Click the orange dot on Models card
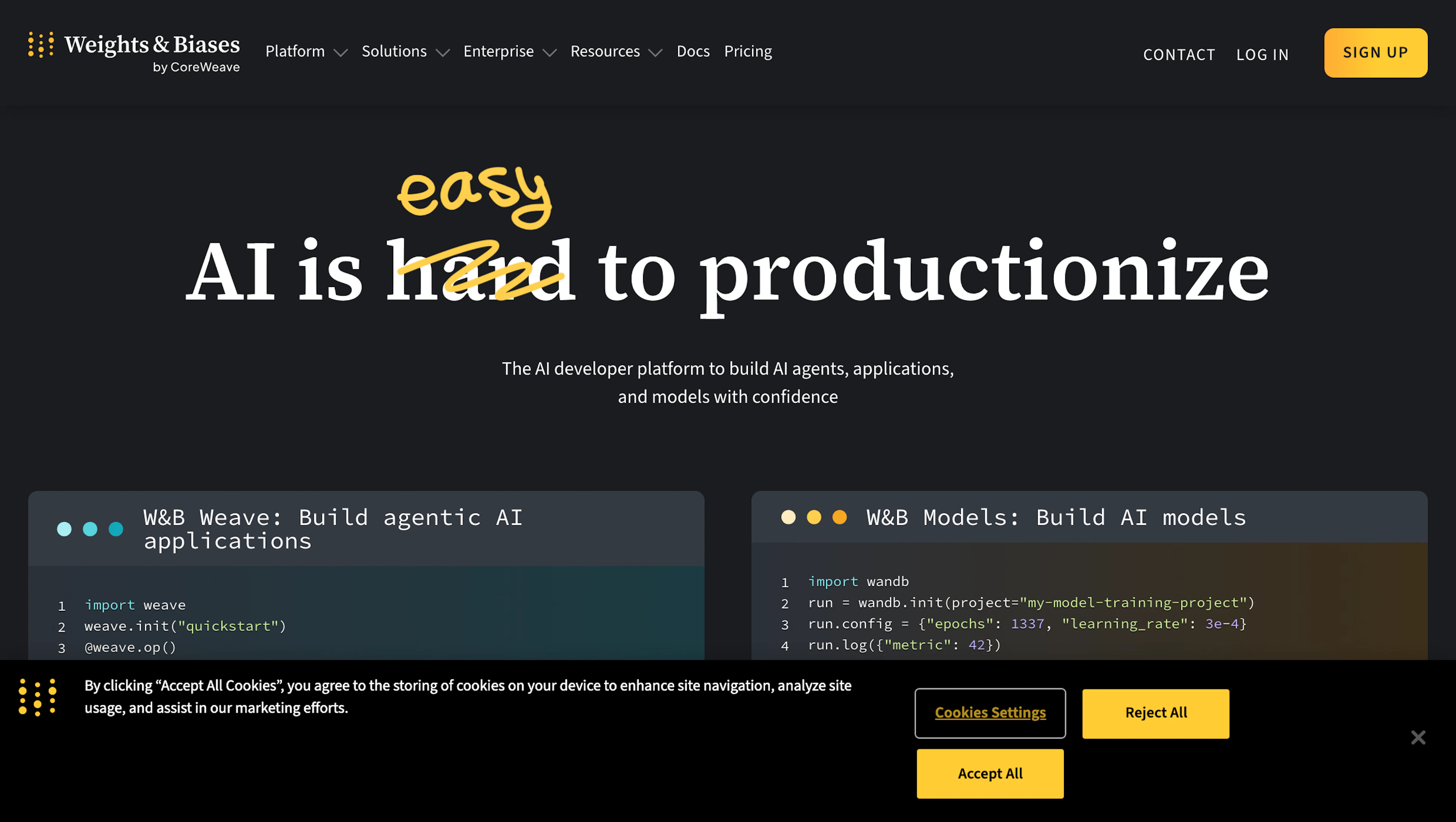 coord(839,517)
